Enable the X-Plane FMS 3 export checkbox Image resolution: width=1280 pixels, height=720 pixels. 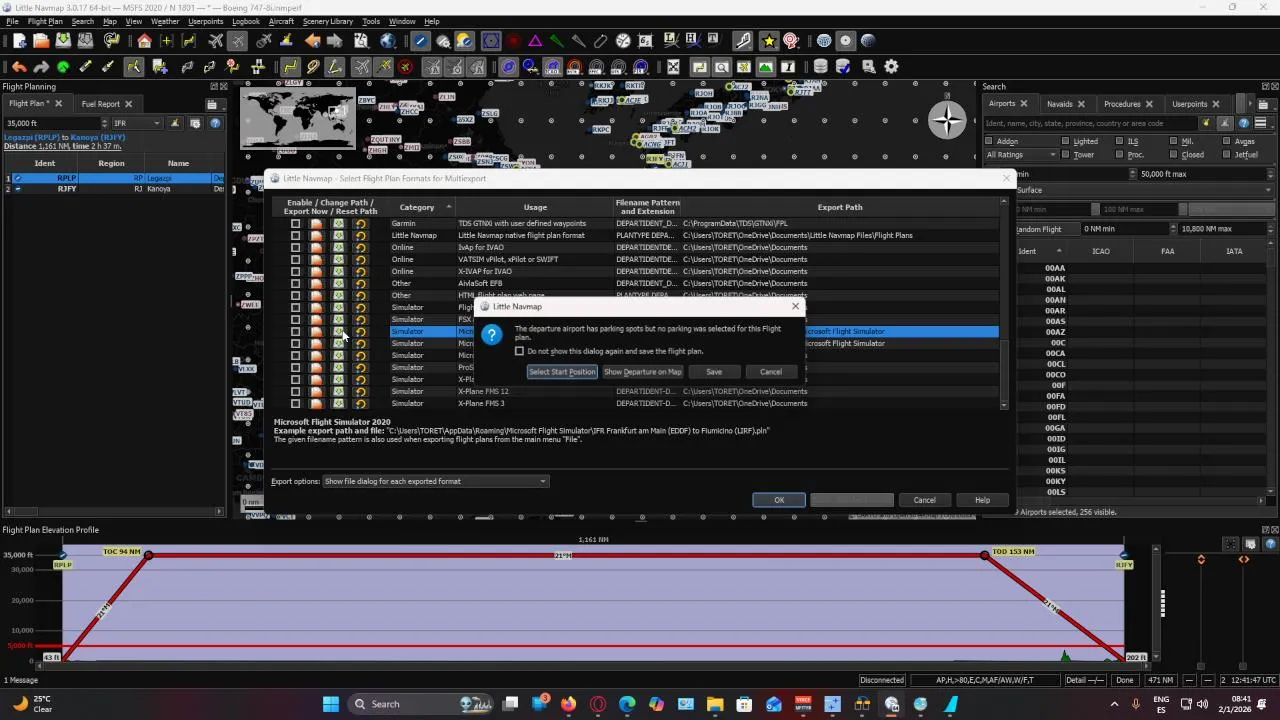coord(295,404)
